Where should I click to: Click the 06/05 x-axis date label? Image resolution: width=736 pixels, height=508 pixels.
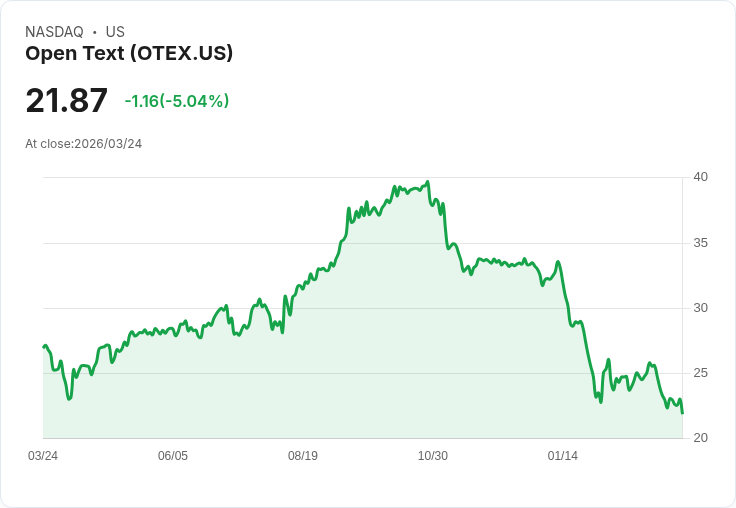pyautogui.click(x=173, y=456)
